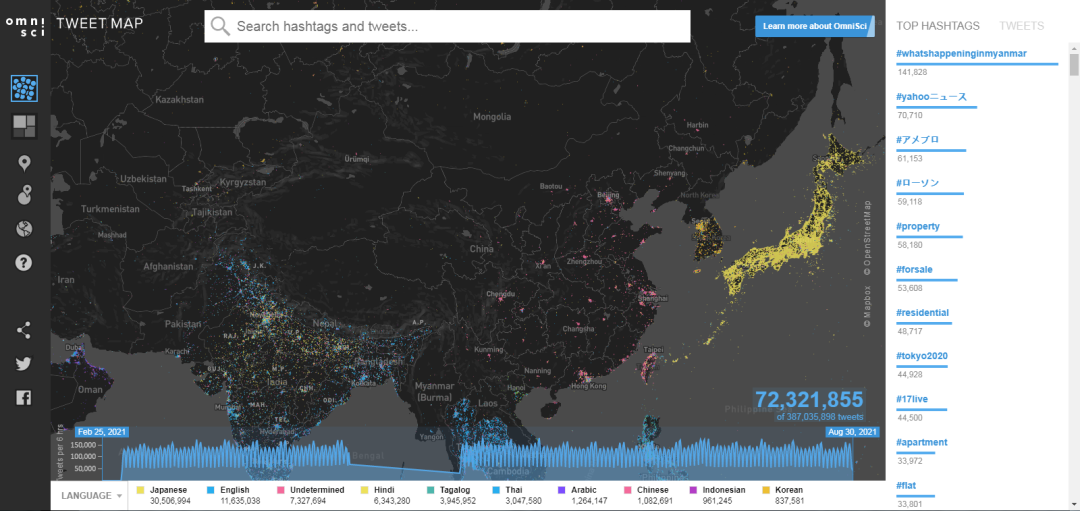The width and height of the screenshot is (1080, 511).
Task: Select hashtag #forsale
Action: (x=915, y=270)
